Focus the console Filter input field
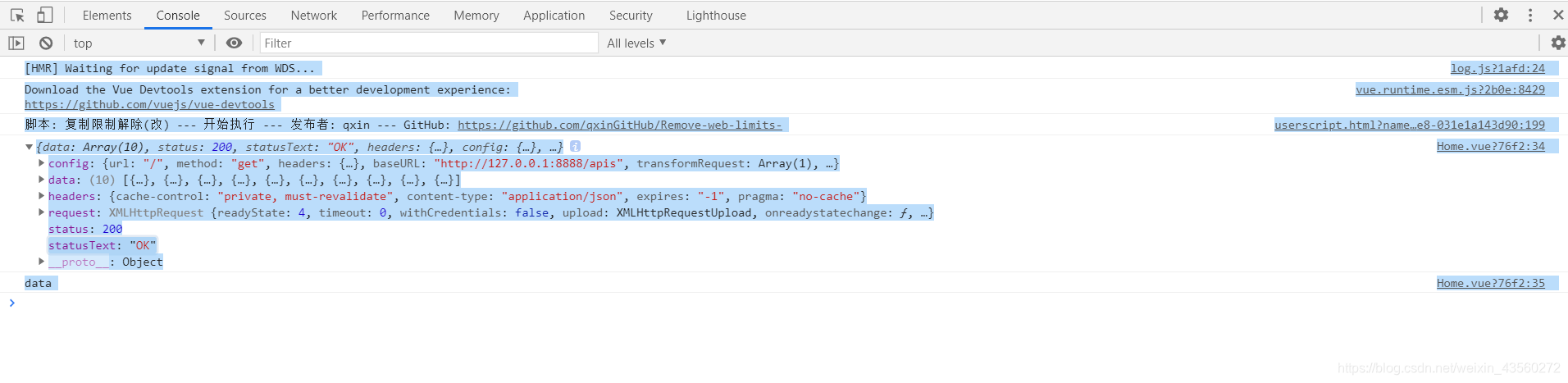1568x383 pixels. pyautogui.click(x=429, y=43)
